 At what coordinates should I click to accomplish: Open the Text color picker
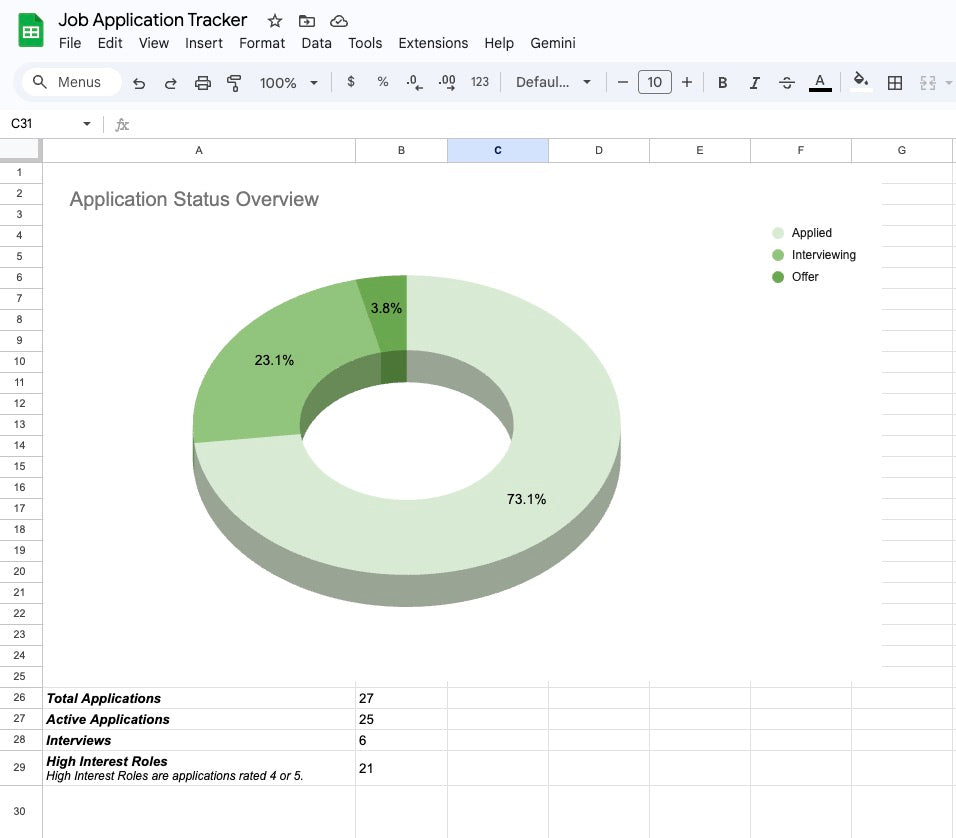[x=820, y=82]
